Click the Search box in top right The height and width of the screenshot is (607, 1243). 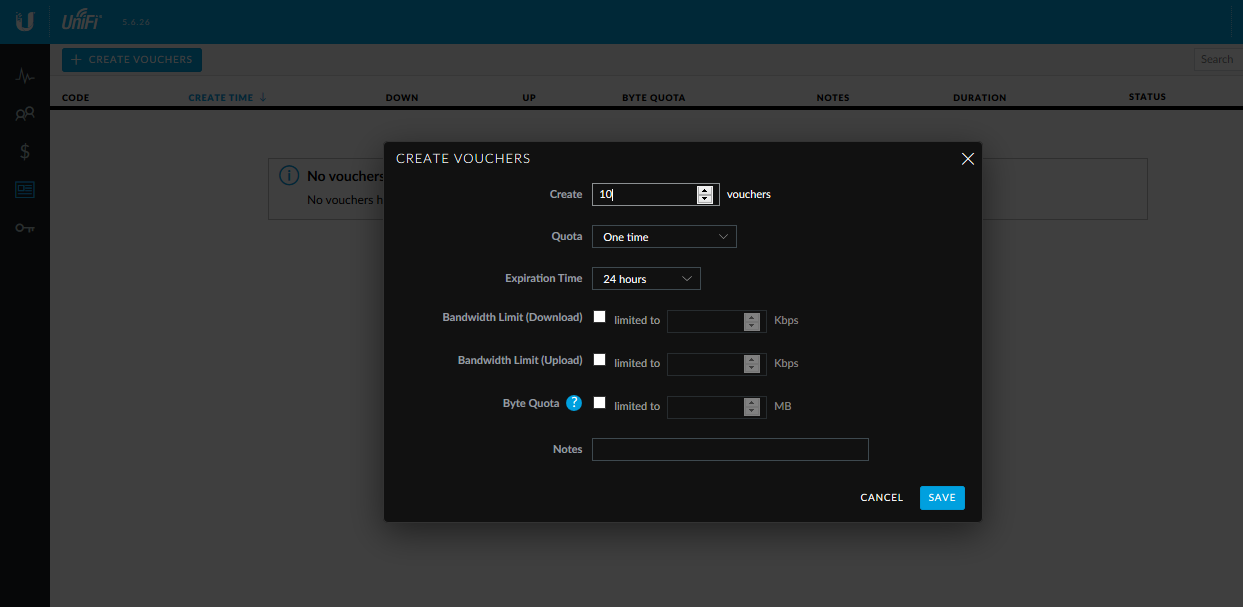pos(1218,60)
